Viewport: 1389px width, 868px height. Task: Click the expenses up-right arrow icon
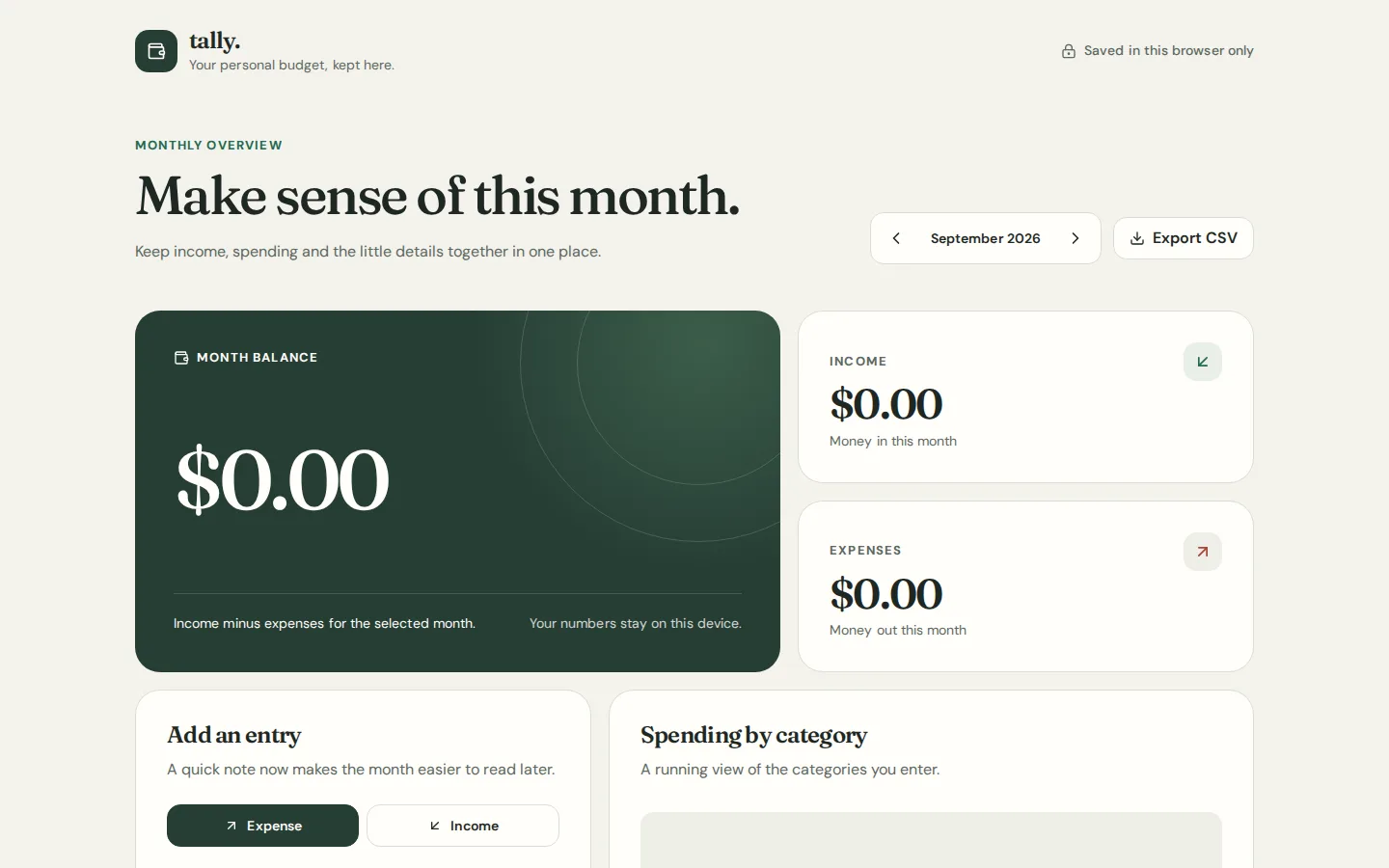[1203, 552]
